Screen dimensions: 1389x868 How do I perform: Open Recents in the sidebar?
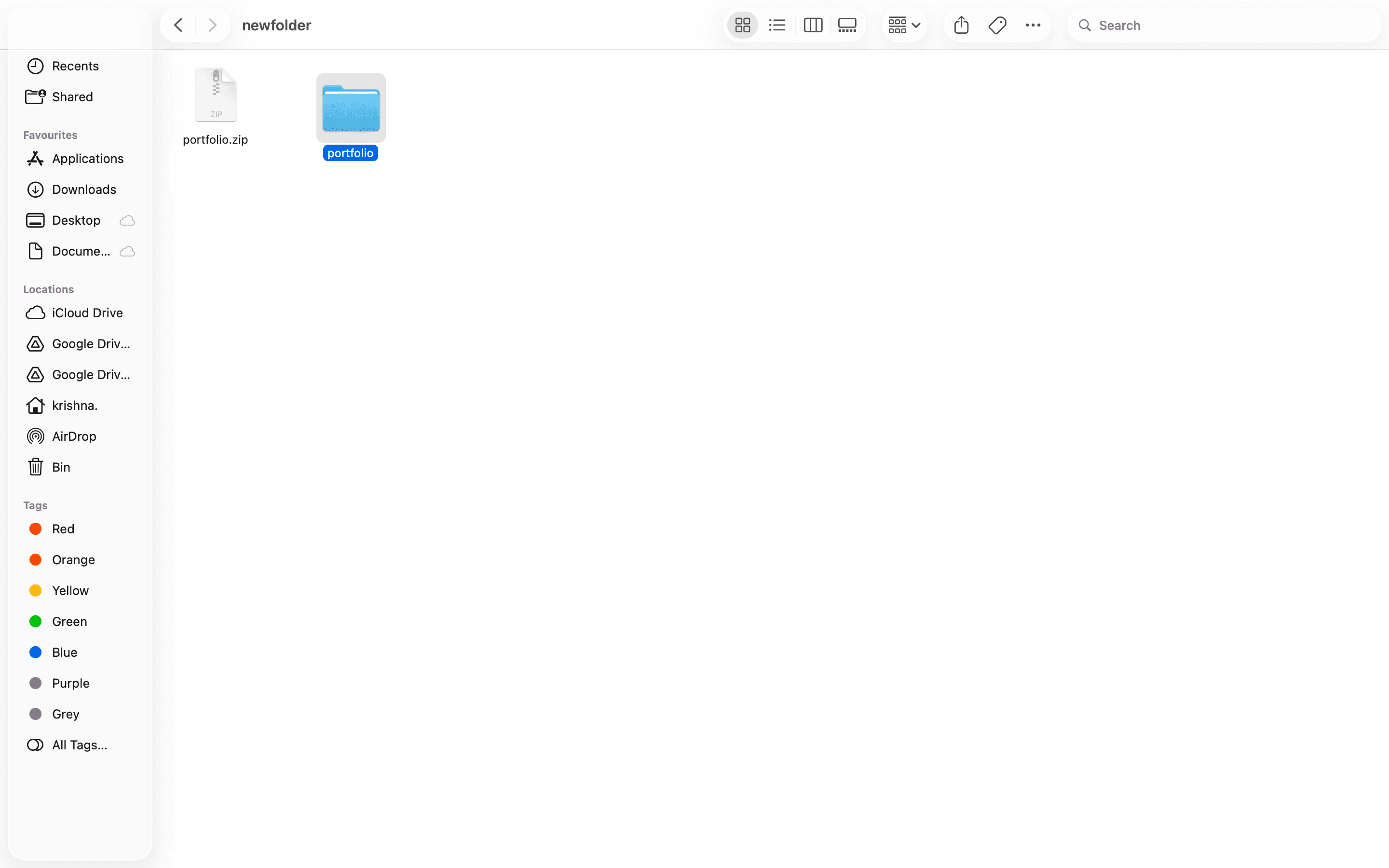pyautogui.click(x=81, y=66)
